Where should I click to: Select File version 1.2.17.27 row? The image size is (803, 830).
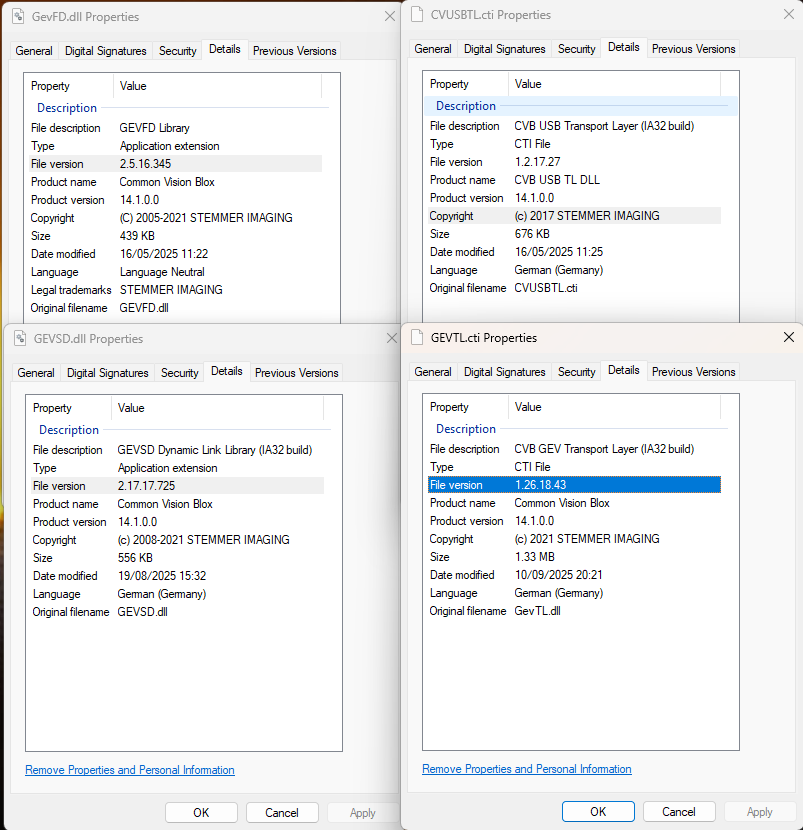click(574, 161)
